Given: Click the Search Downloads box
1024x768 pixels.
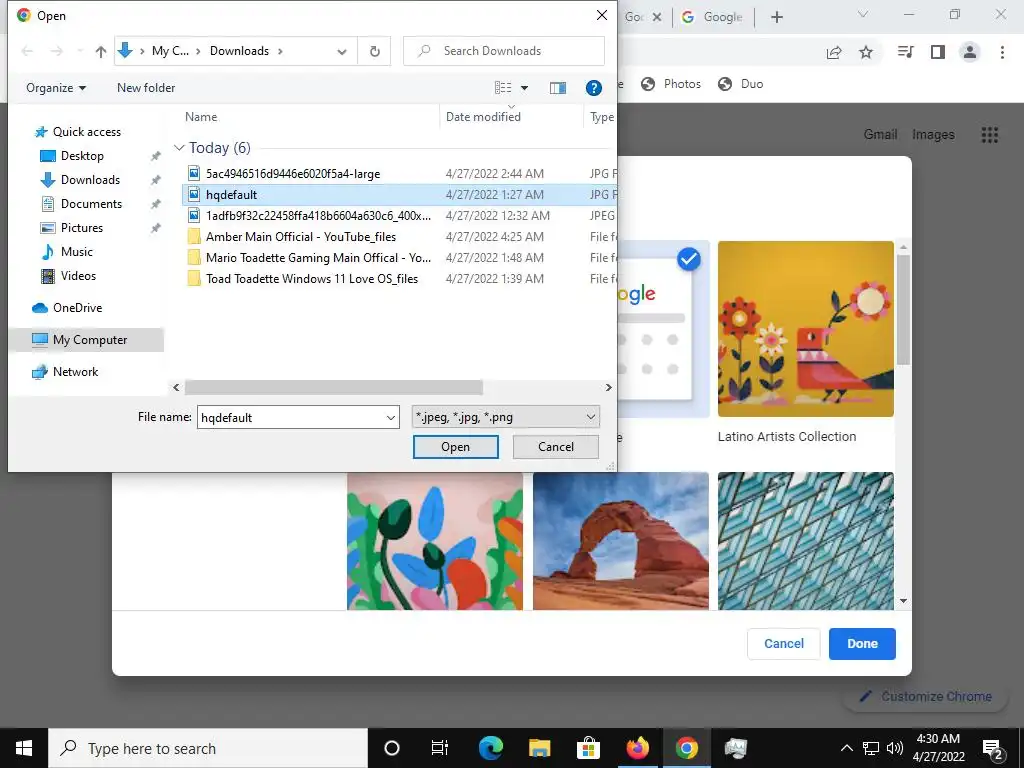Looking at the screenshot, I should point(504,51).
